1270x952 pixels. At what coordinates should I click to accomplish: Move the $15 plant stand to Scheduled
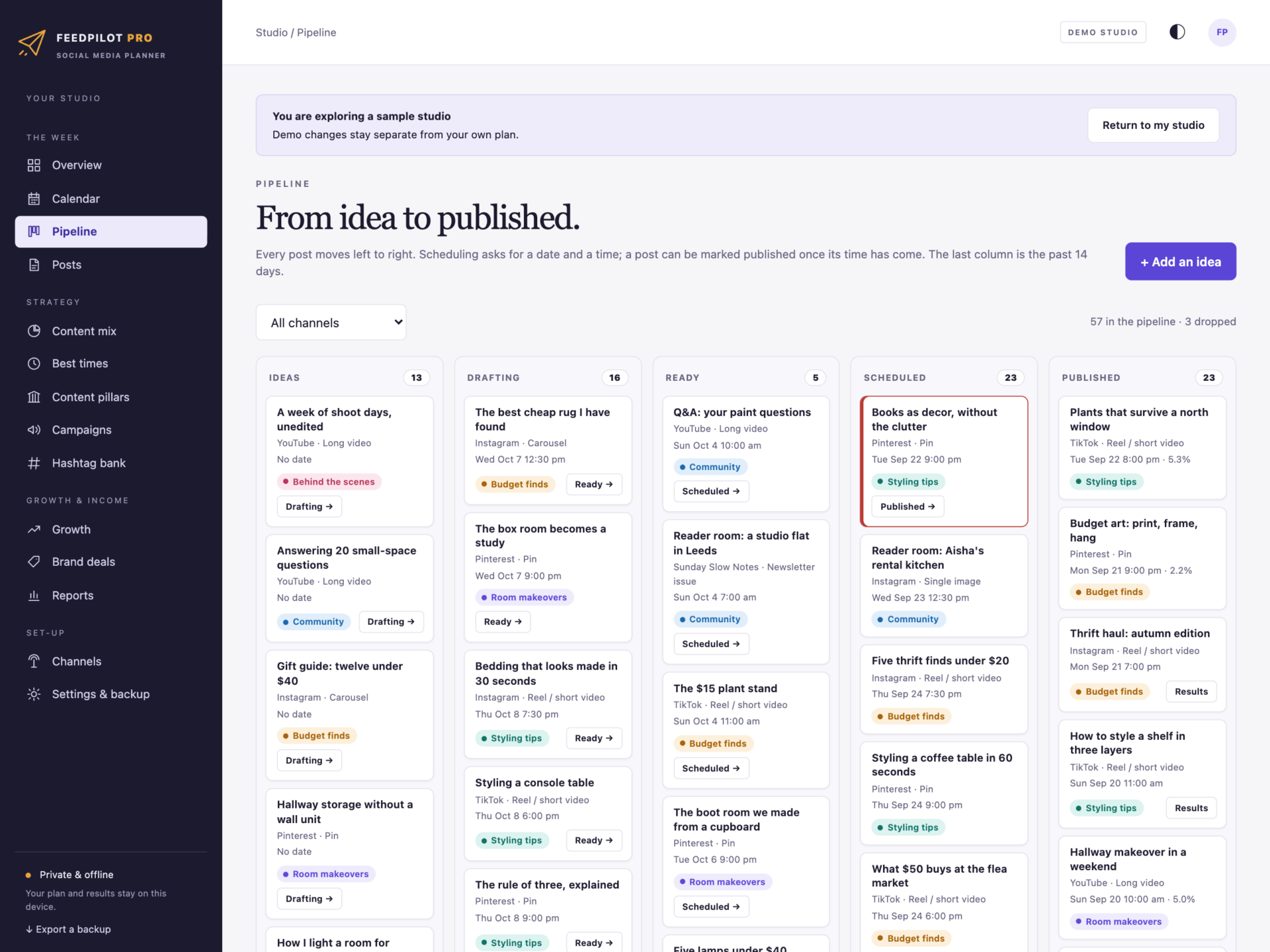tap(711, 768)
